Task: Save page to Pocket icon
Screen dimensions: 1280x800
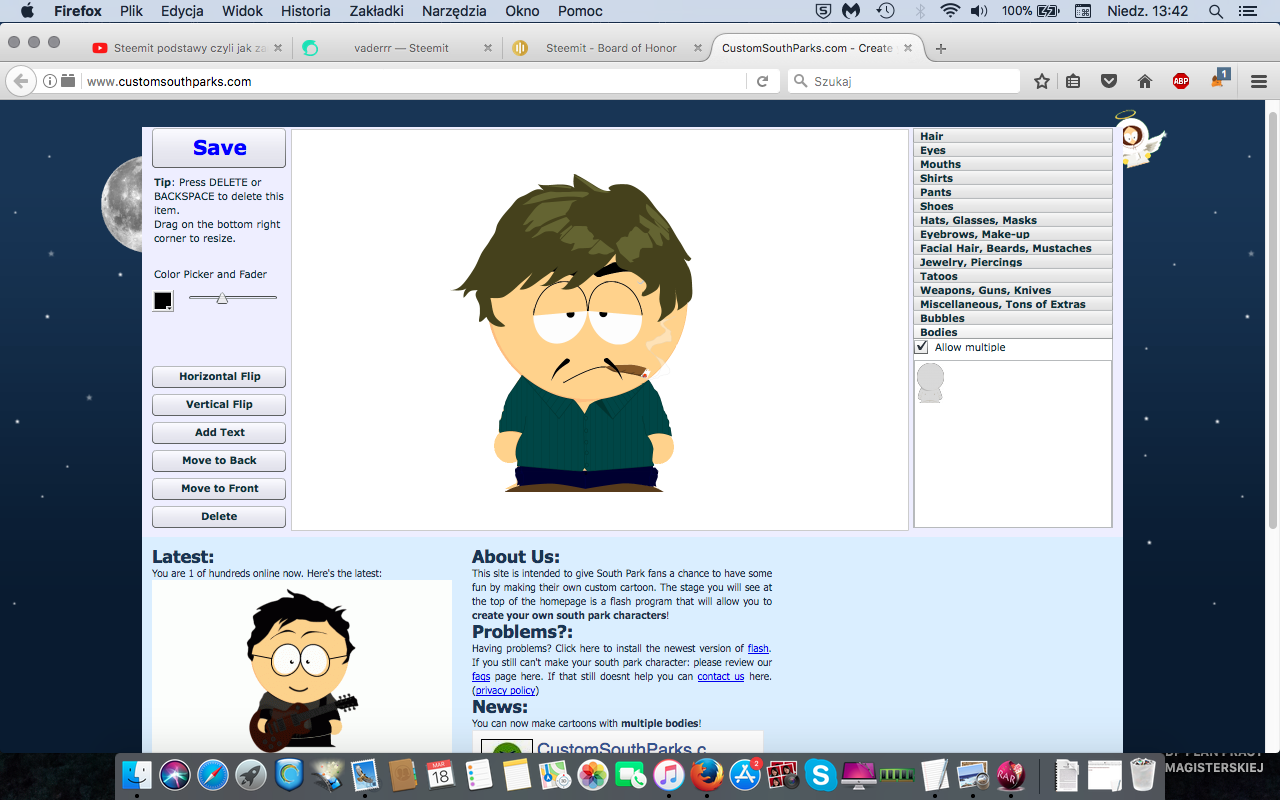Action: [x=1109, y=81]
